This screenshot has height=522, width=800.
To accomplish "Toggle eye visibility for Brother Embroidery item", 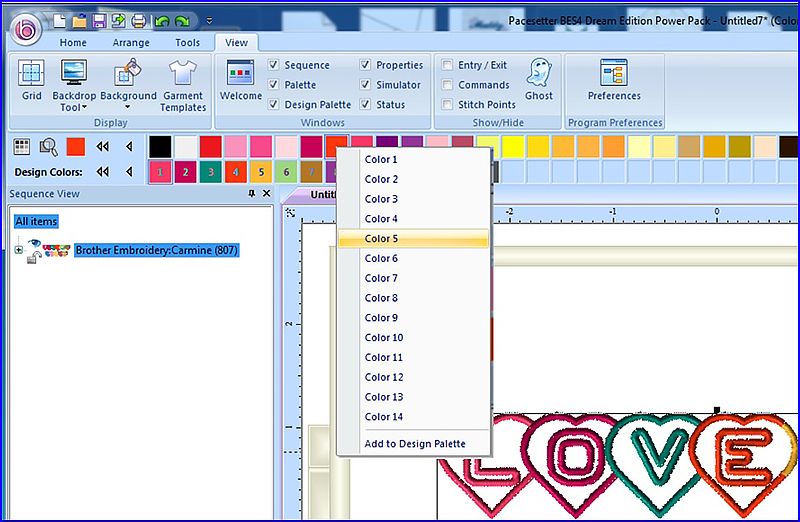I will point(35,243).
